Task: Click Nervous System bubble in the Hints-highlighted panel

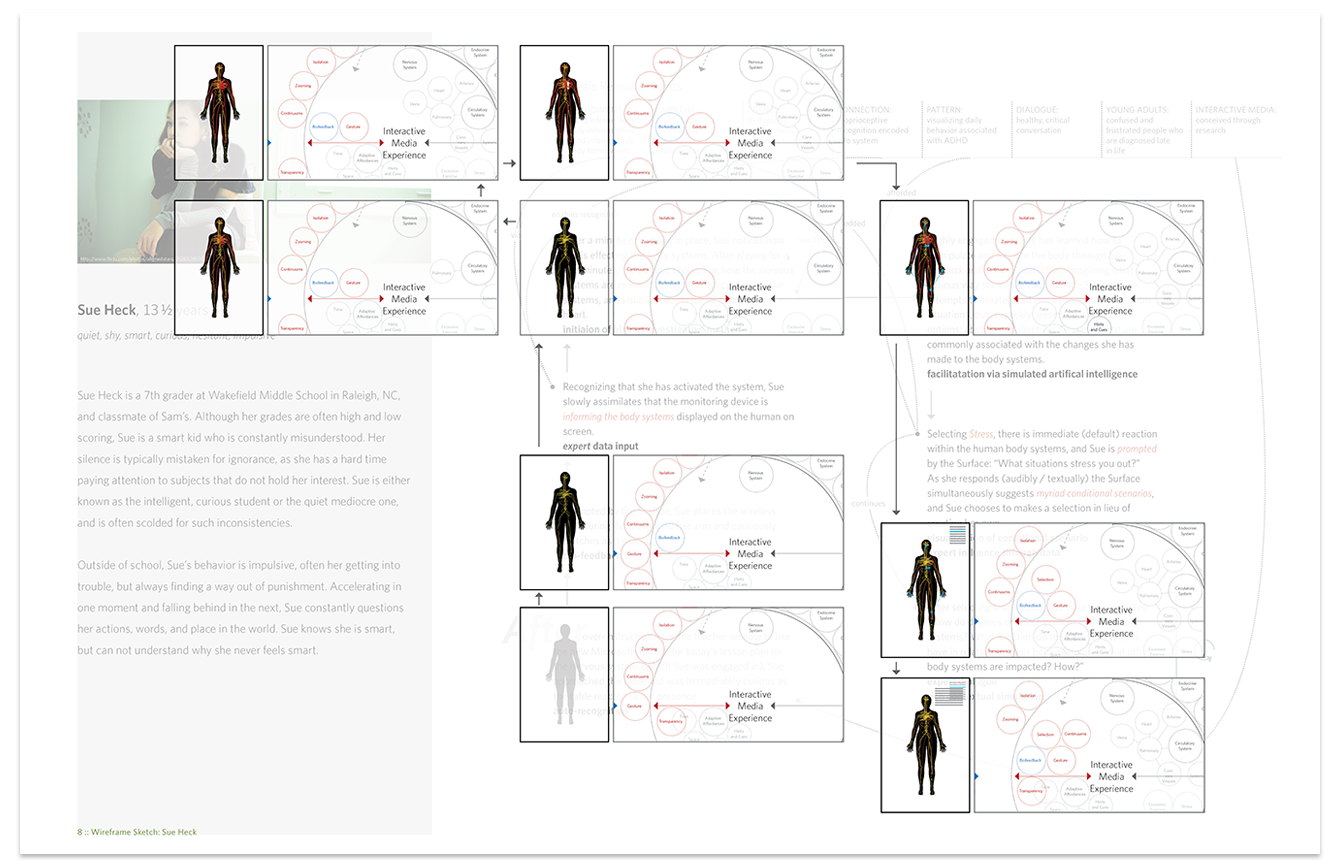Action: 1117,220
